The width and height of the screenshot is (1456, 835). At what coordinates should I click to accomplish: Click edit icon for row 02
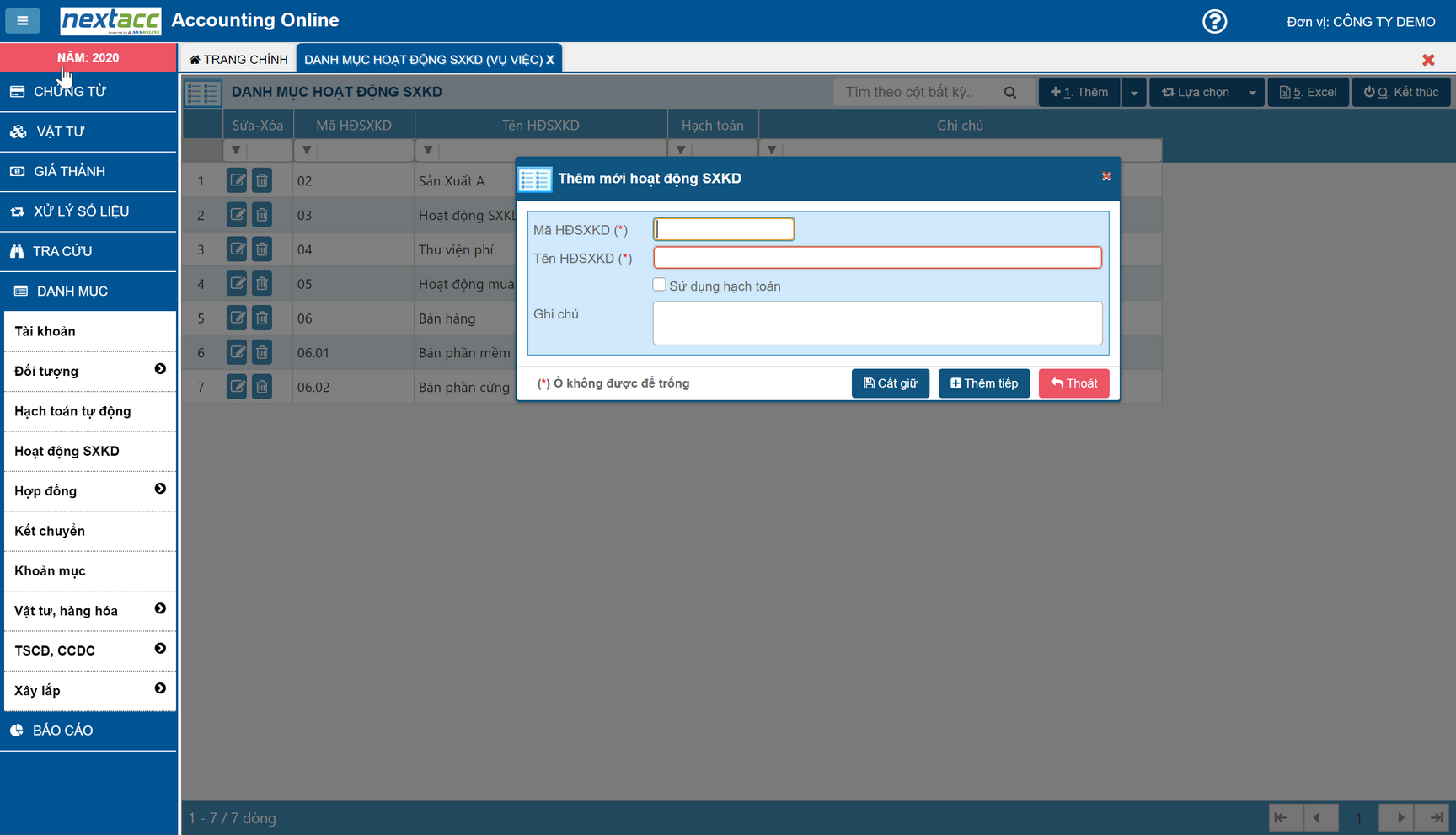(x=237, y=180)
